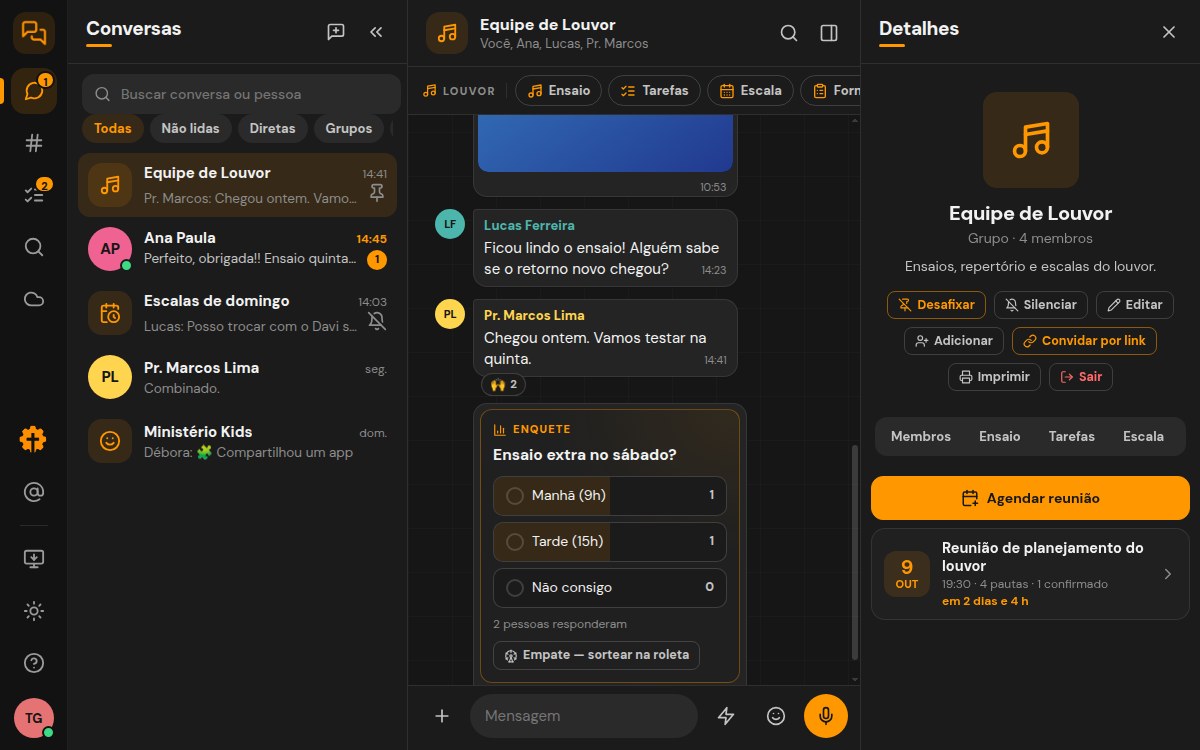The height and width of the screenshot is (750, 1200).
Task: Open the search icon in left rail
Action: click(34, 247)
